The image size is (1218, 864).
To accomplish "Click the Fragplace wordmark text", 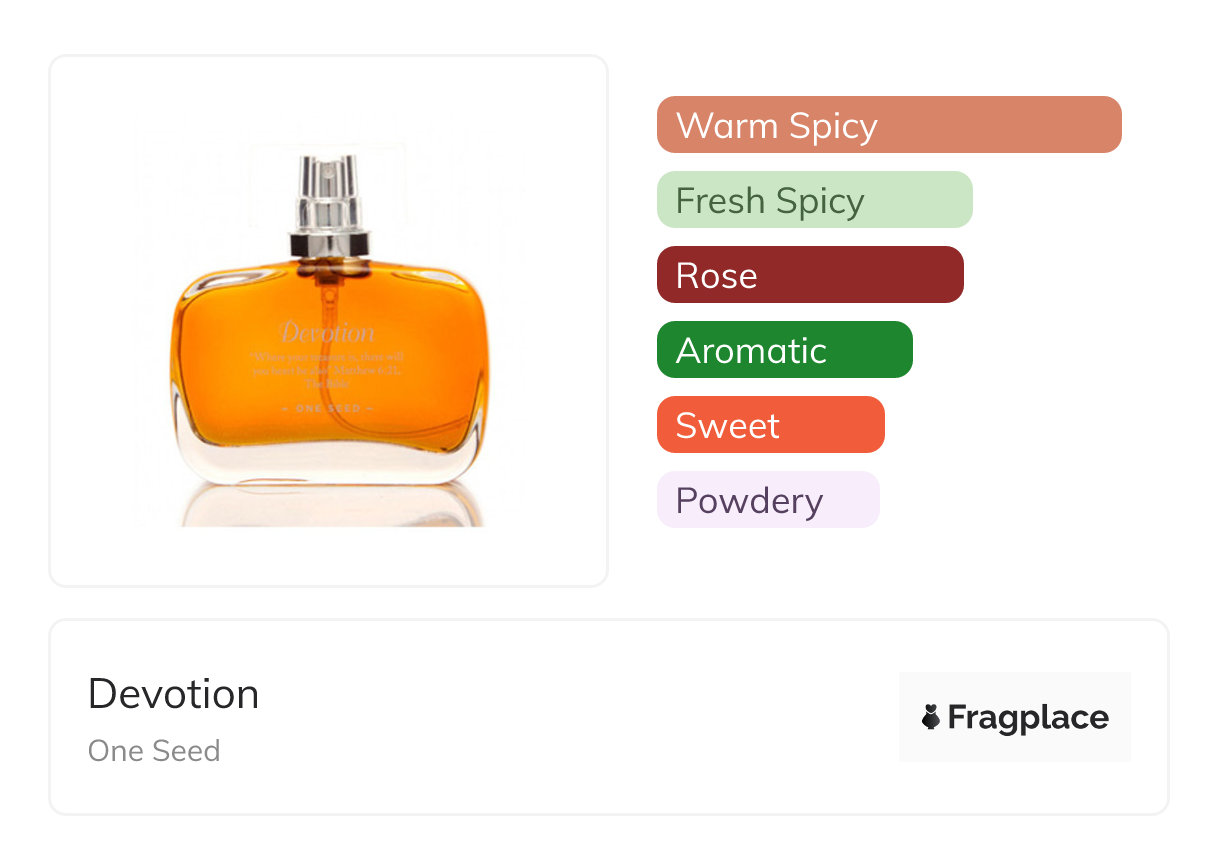I will tap(1028, 718).
